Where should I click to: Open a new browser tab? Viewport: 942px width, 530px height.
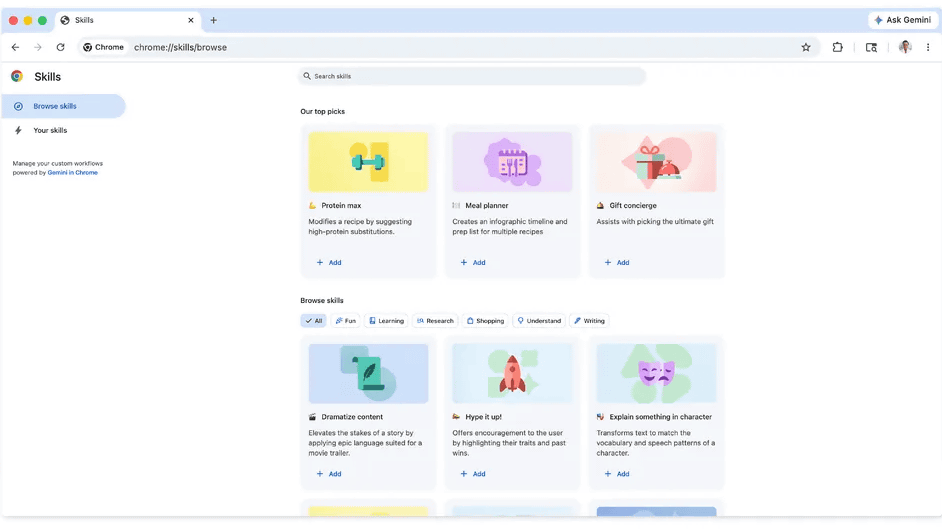tap(213, 20)
